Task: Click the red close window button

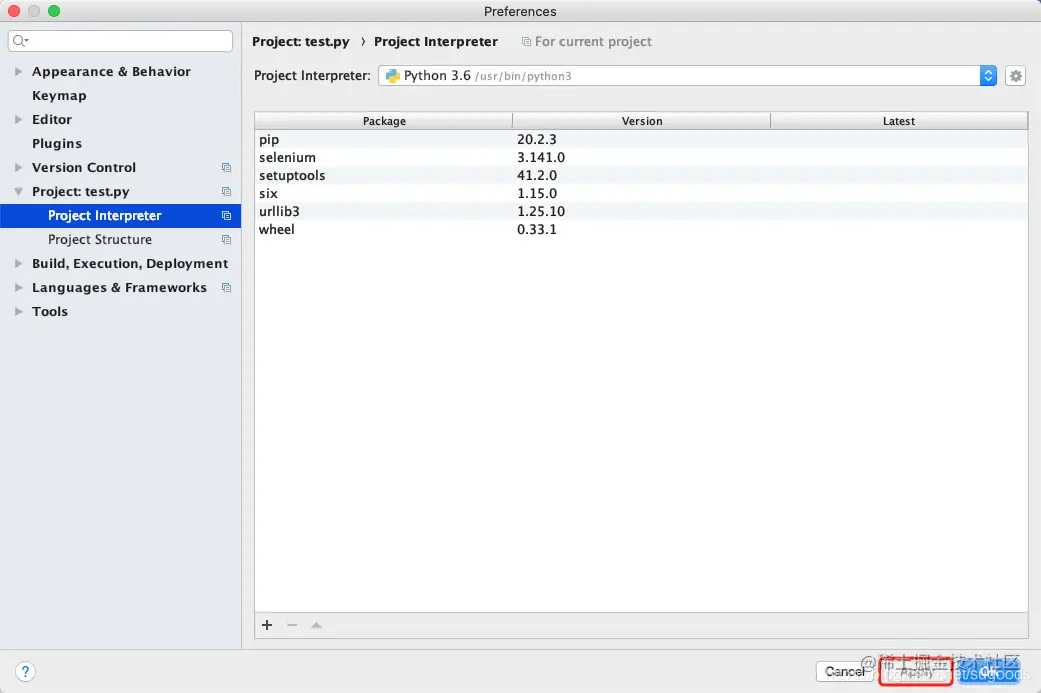Action: [x=14, y=11]
